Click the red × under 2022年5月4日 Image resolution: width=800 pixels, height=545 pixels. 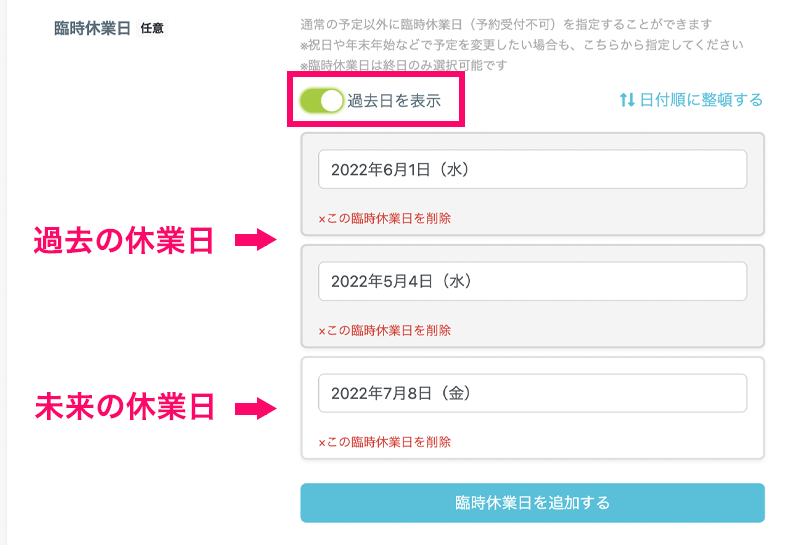[322, 330]
